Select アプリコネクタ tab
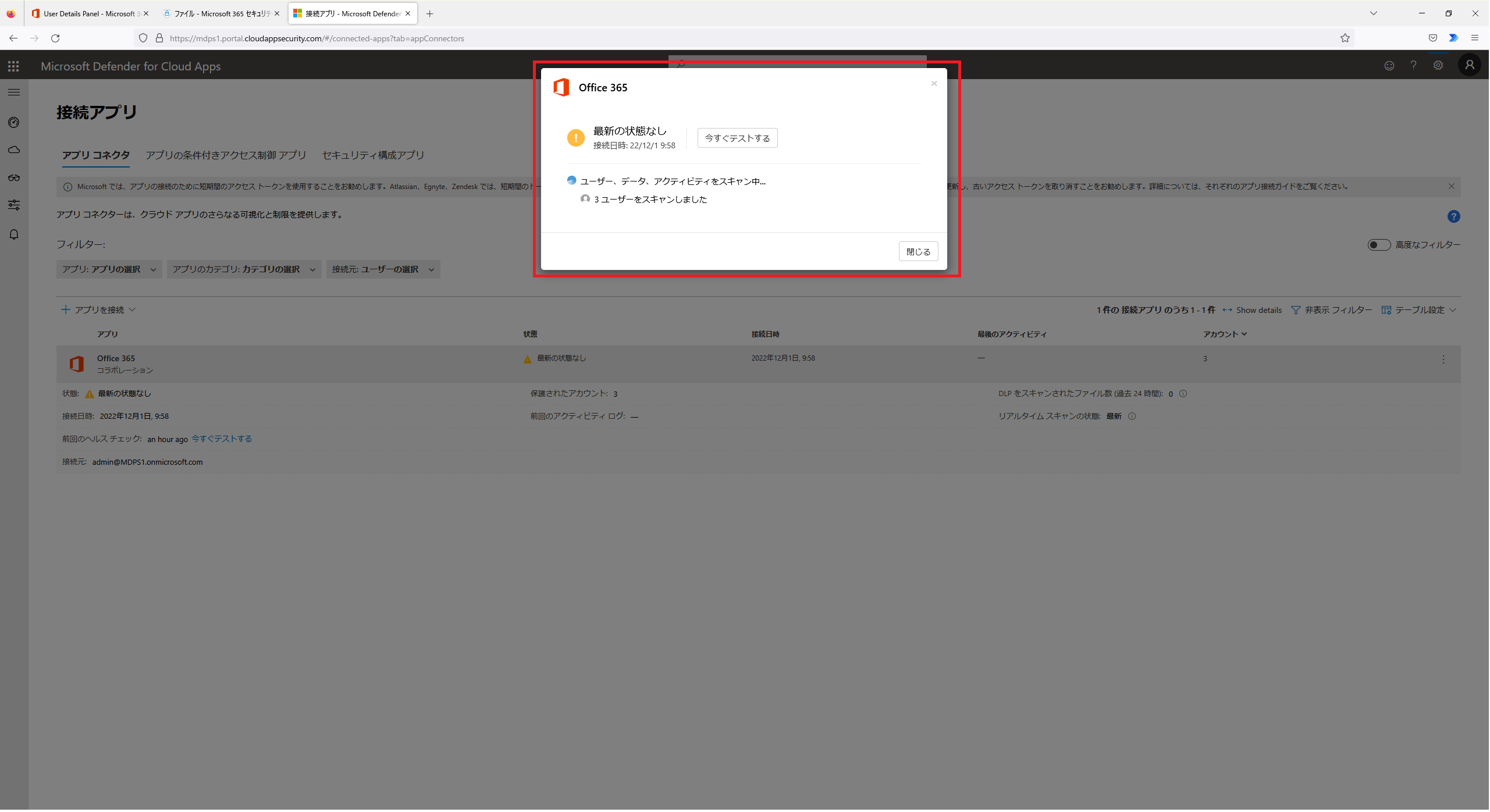 pyautogui.click(x=96, y=155)
